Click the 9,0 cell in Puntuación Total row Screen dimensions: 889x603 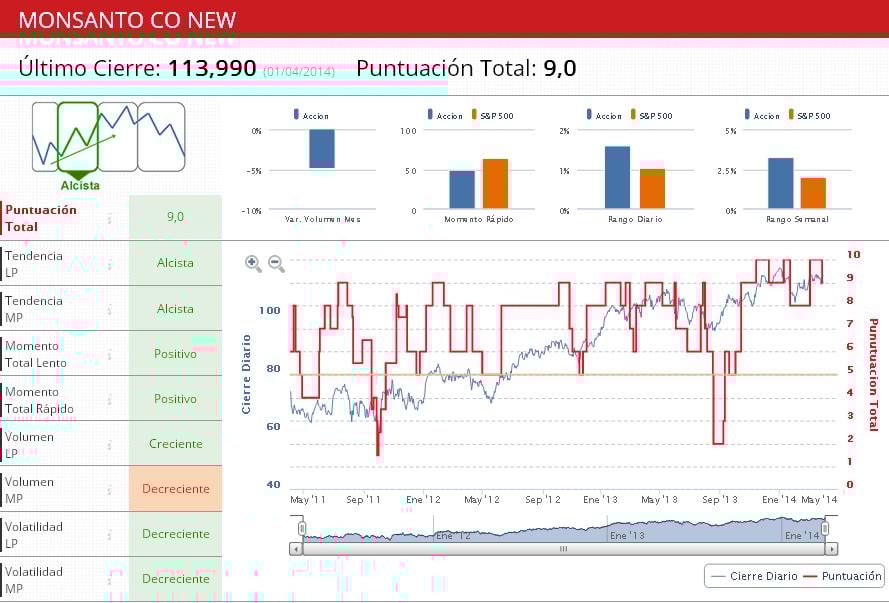coord(175,217)
